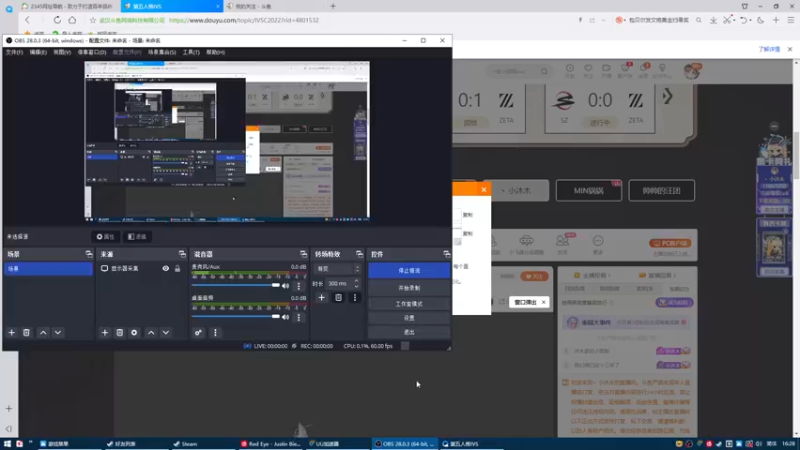Viewport: 800px width, 450px height.
Task: Open the transition properties three-dot menu
Action: (x=355, y=297)
